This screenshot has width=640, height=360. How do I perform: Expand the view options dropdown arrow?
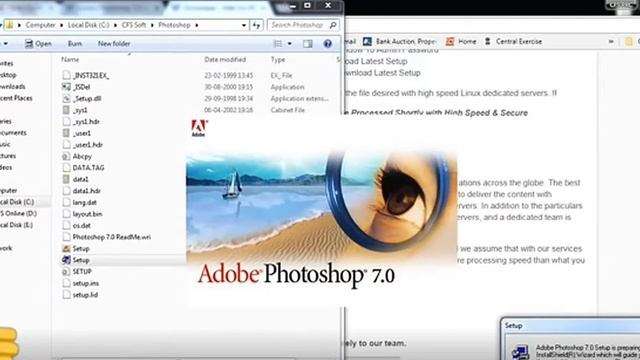[289, 44]
